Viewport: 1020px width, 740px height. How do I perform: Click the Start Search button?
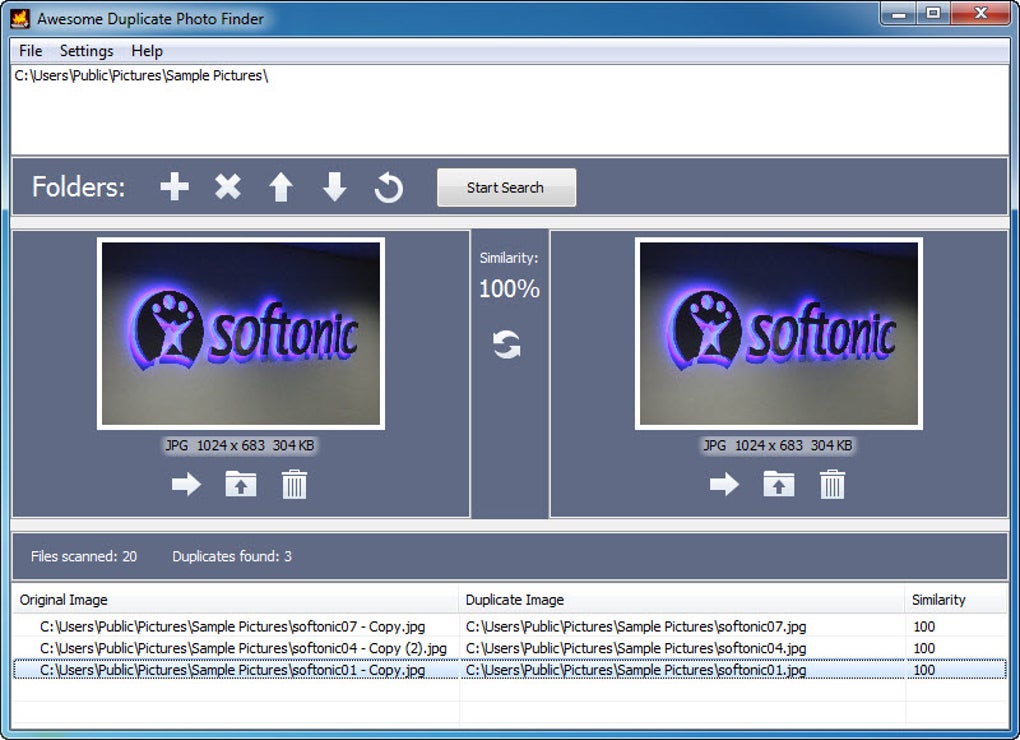point(506,187)
